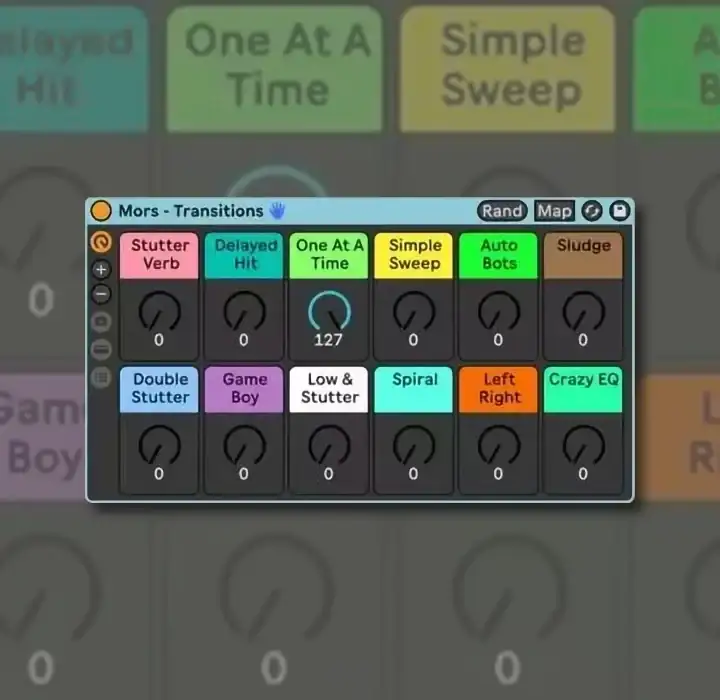Click the 0 value under Stutter Verb
Viewport: 720px width, 700px height.
[159, 340]
